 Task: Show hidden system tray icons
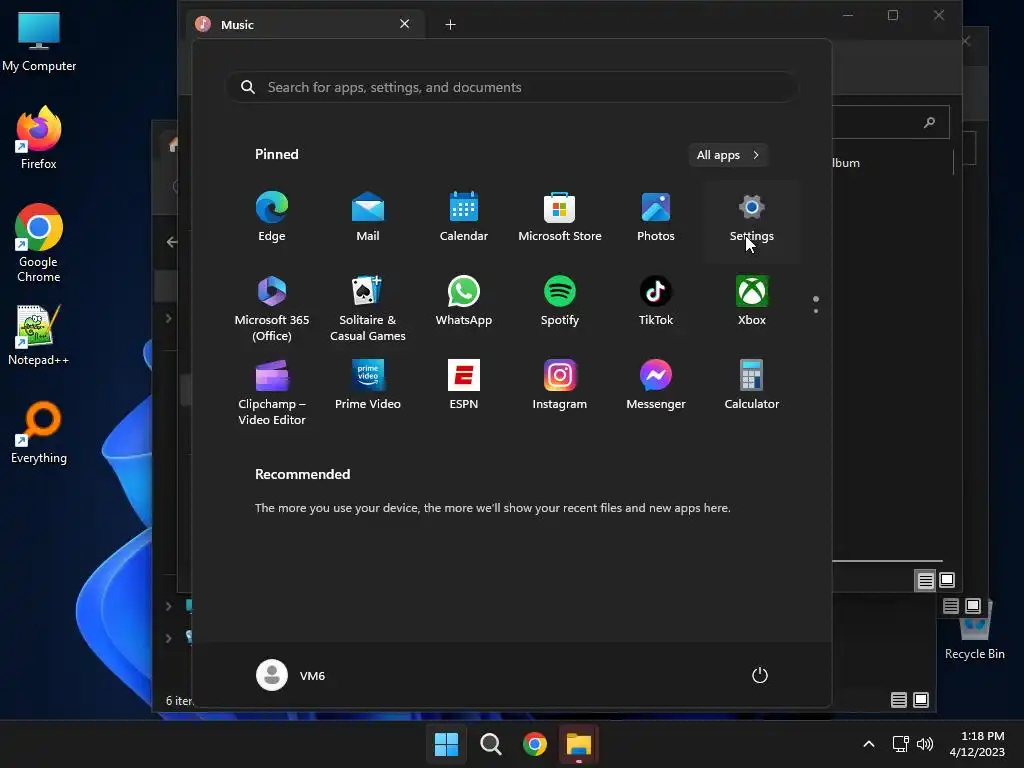tap(869, 744)
